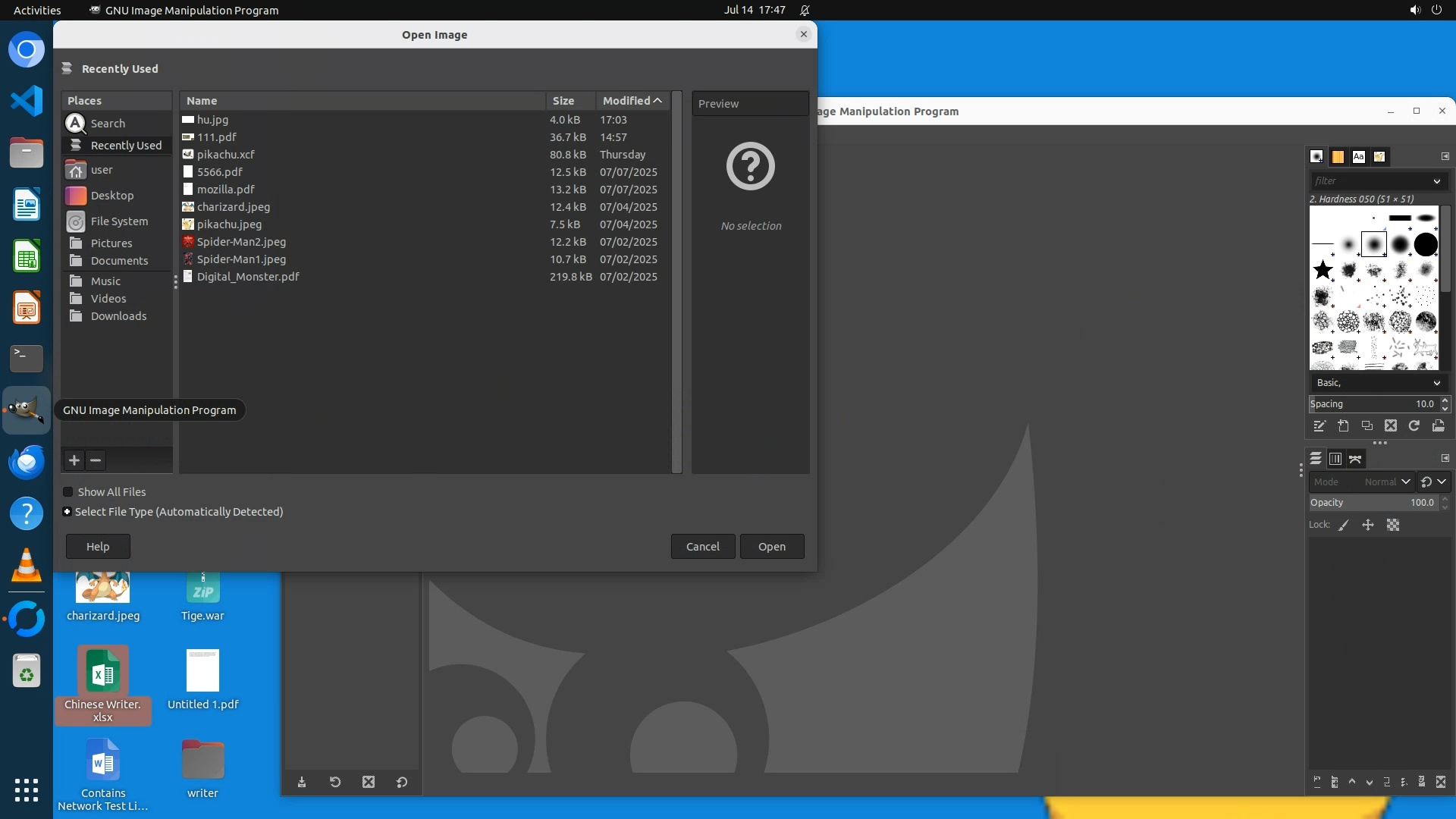Click the duplicate brush icon
1456x819 pixels.
click(x=1367, y=426)
